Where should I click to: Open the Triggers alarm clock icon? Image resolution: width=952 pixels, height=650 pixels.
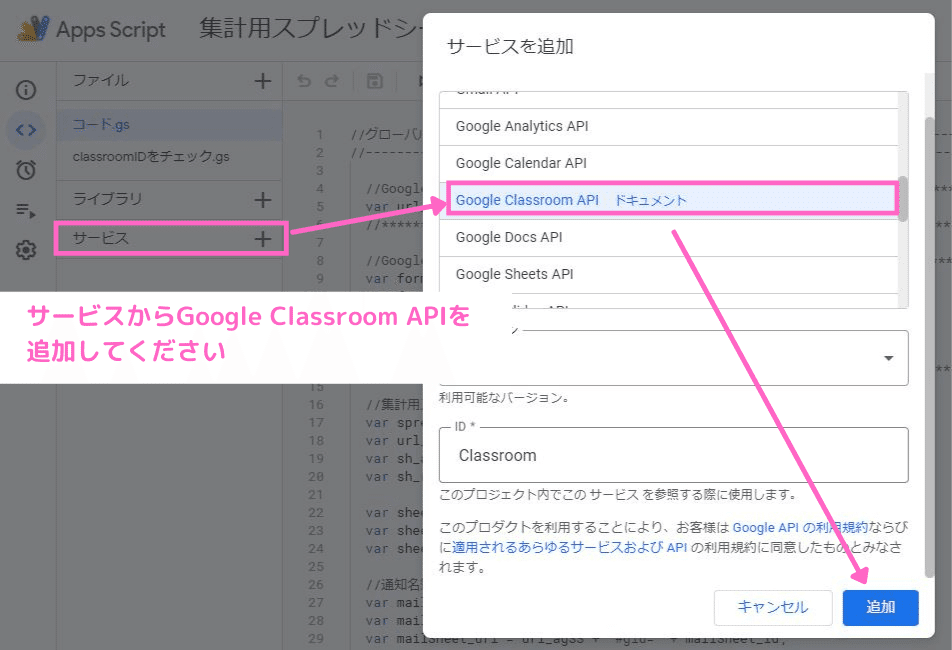26,170
